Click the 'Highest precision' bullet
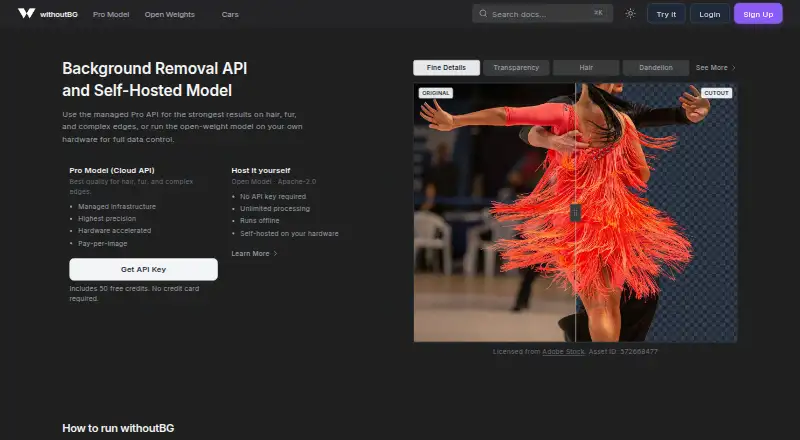Image resolution: width=800 pixels, height=440 pixels. pyautogui.click(x=107, y=218)
